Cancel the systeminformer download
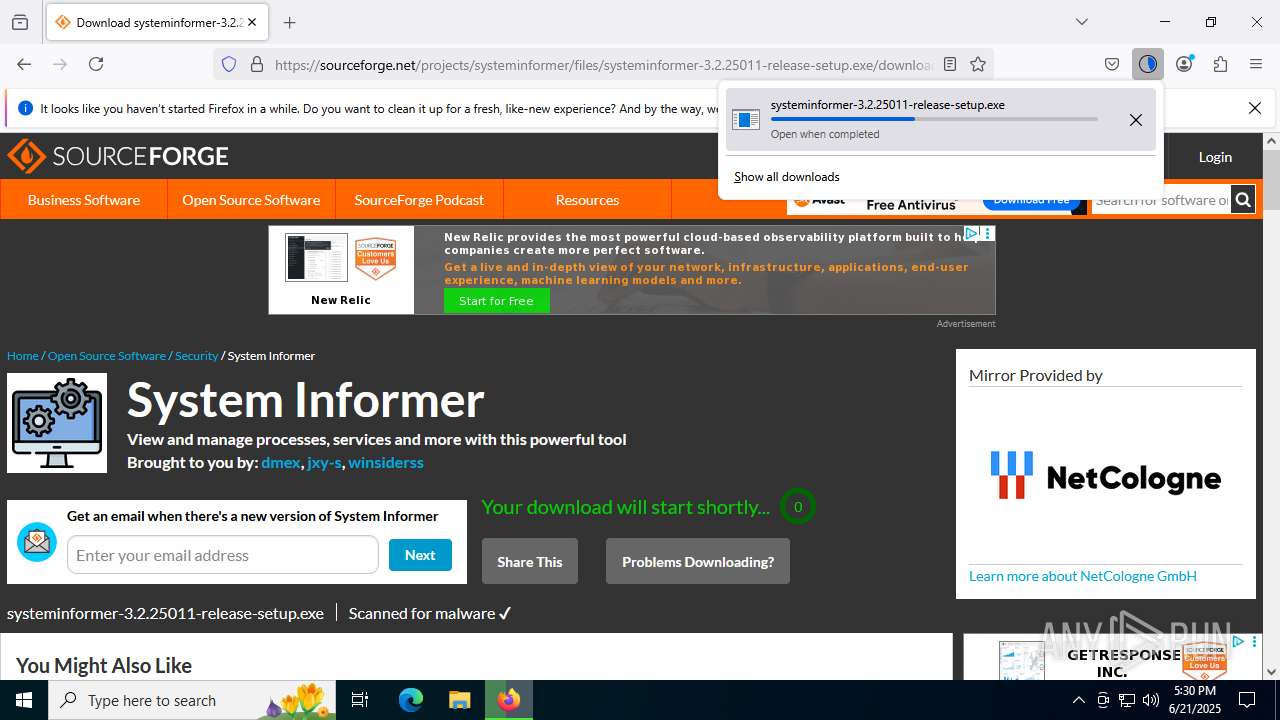The width and height of the screenshot is (1280, 720). 1136,120
